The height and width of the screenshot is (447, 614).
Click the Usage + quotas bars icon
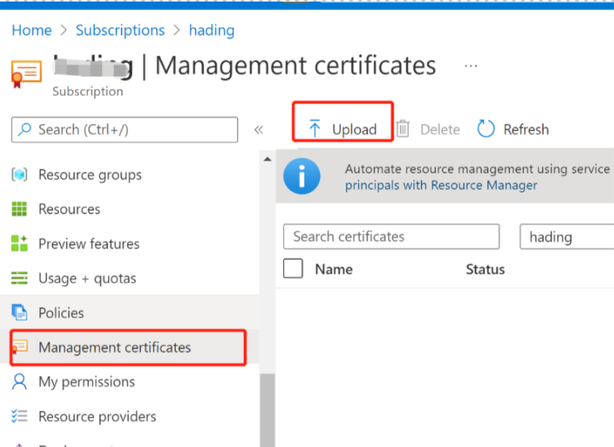pyautogui.click(x=19, y=278)
